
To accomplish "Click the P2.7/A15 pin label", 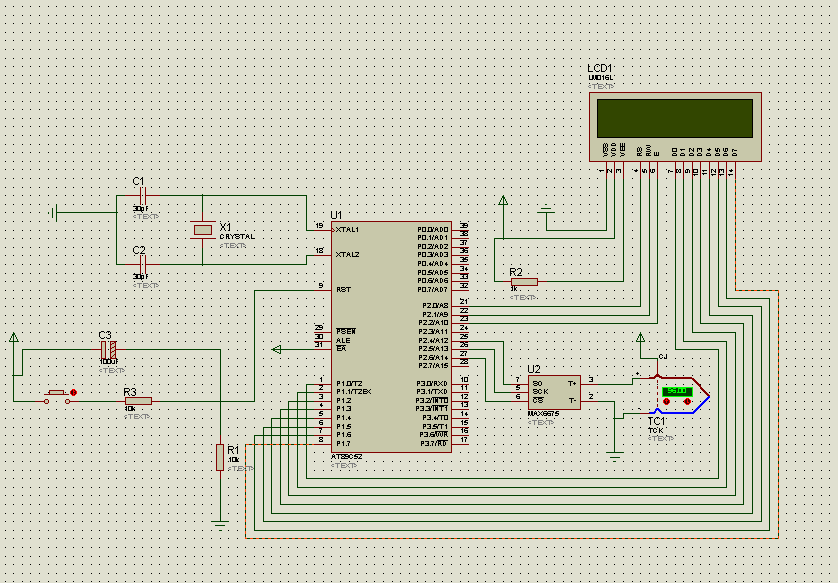I will (x=433, y=366).
